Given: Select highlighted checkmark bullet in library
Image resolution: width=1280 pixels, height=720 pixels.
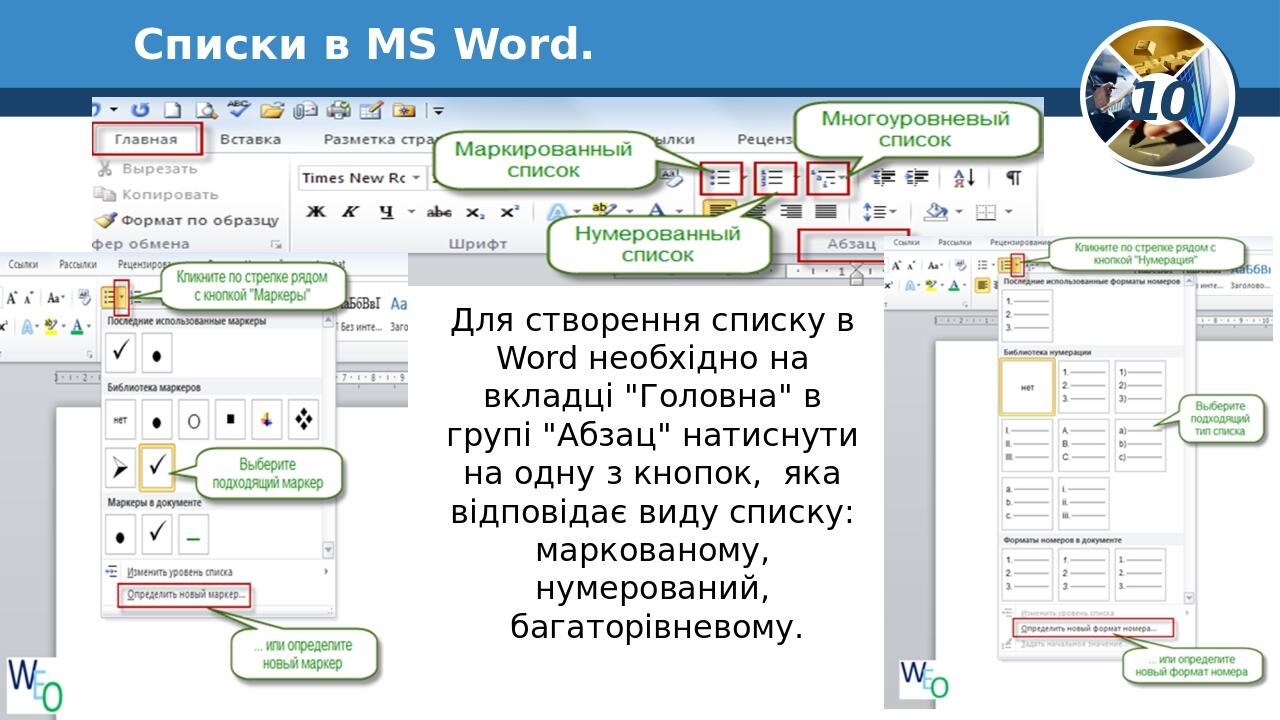Looking at the screenshot, I should coord(158,467).
